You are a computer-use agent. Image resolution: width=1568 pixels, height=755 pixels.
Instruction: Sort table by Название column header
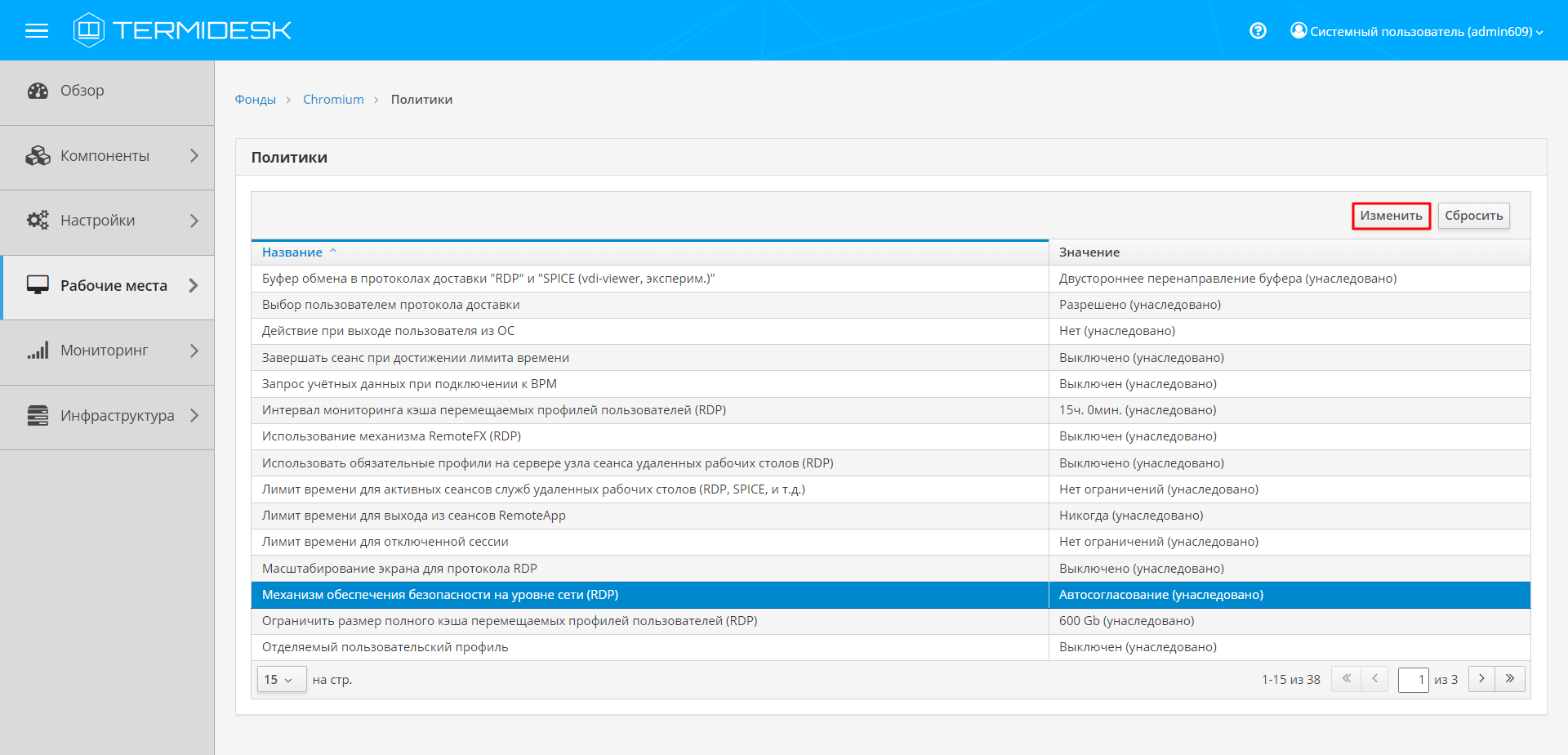click(292, 252)
